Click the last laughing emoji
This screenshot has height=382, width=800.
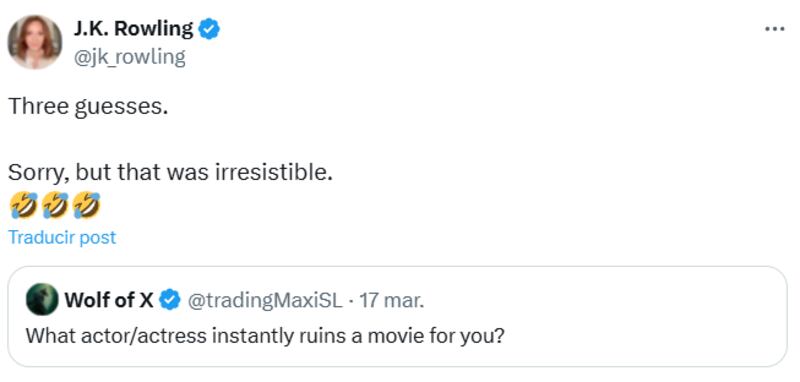86,205
